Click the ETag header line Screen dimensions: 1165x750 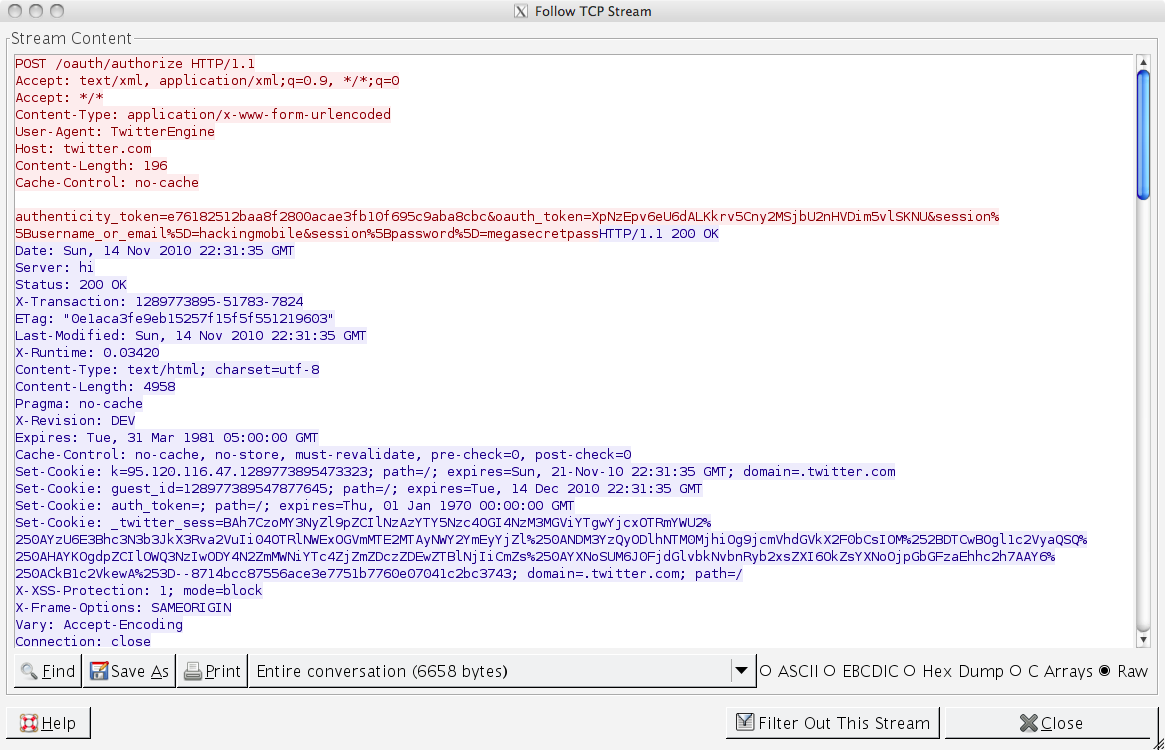pyautogui.click(x=175, y=319)
